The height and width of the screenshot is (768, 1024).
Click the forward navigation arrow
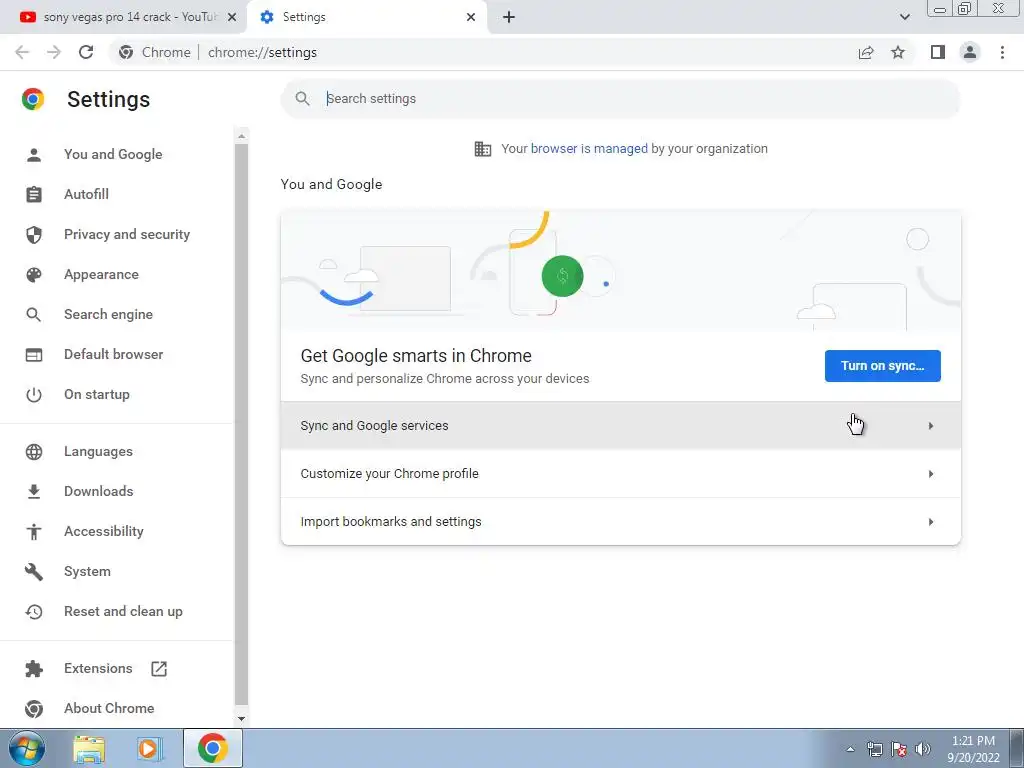54,52
